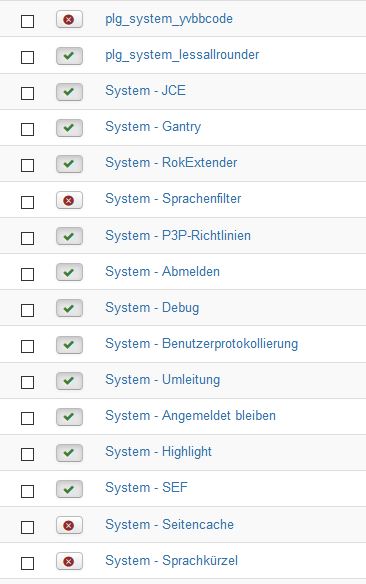Image resolution: width=366 pixels, height=584 pixels.
Task: Open the System - Seitencache plugin
Action: coord(169,524)
